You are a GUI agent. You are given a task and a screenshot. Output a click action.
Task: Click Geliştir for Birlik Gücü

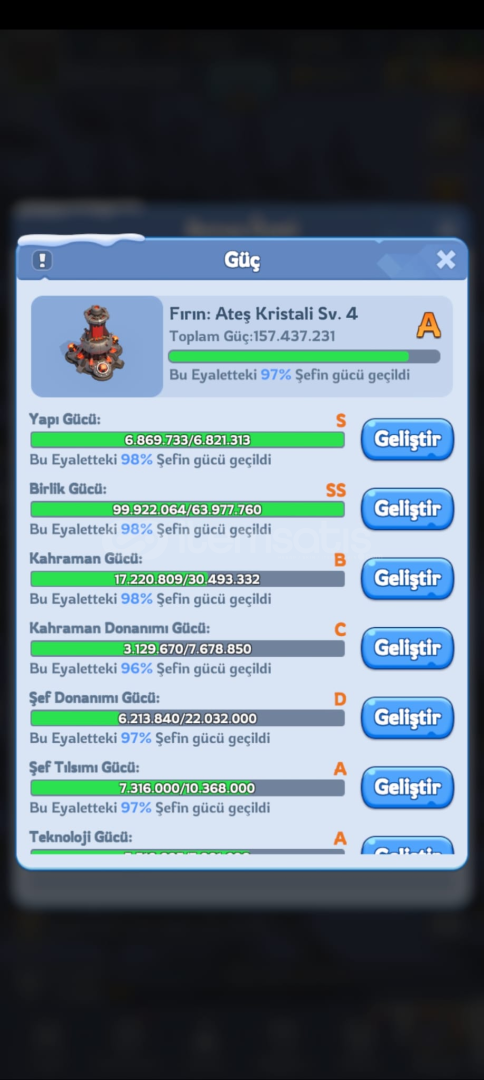[x=408, y=509]
